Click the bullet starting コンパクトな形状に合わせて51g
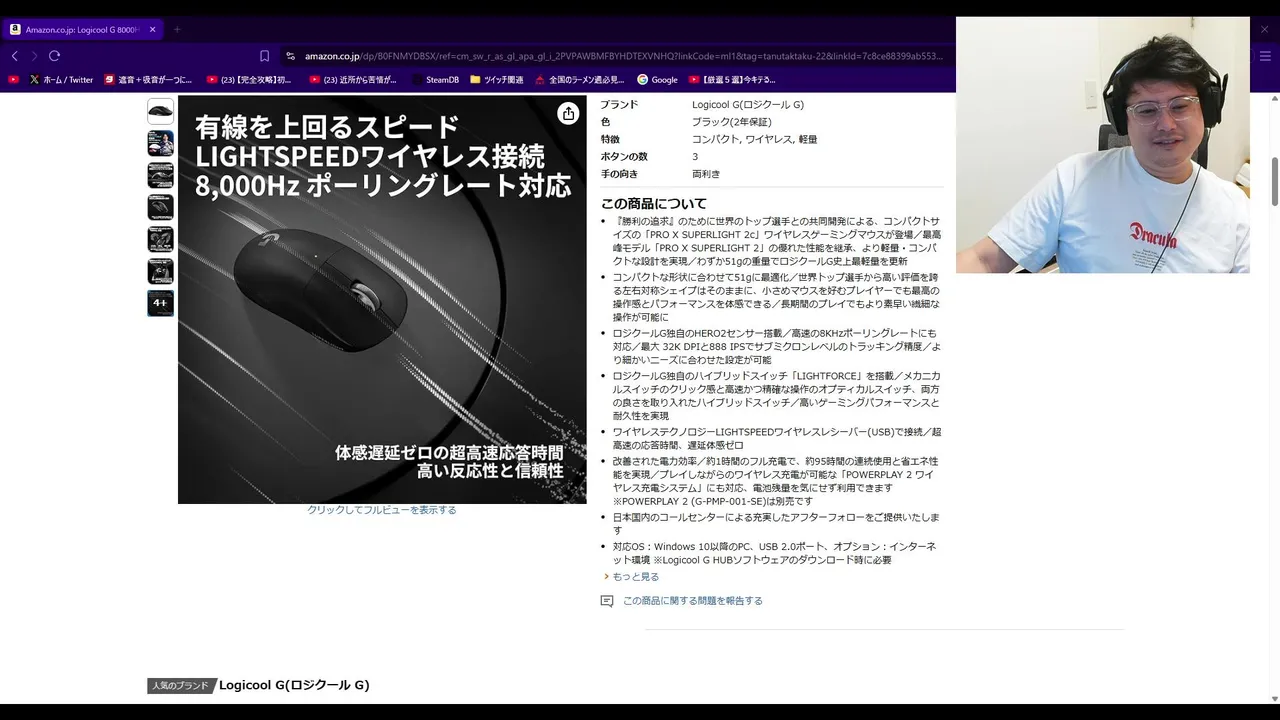 pos(776,297)
